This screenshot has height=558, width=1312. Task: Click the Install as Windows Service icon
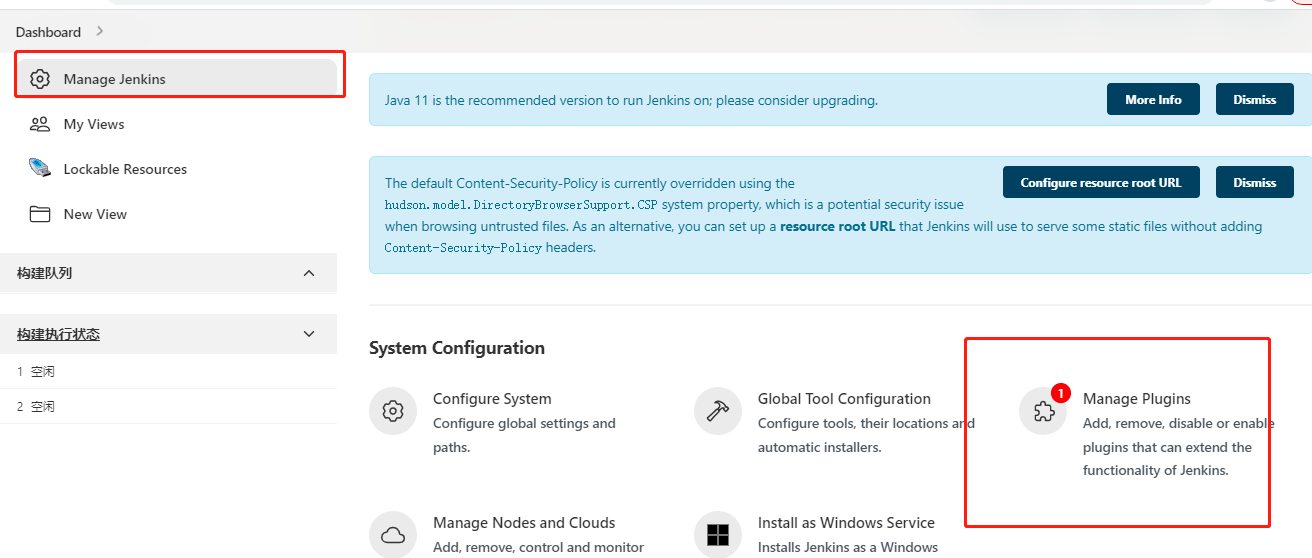[x=718, y=535]
